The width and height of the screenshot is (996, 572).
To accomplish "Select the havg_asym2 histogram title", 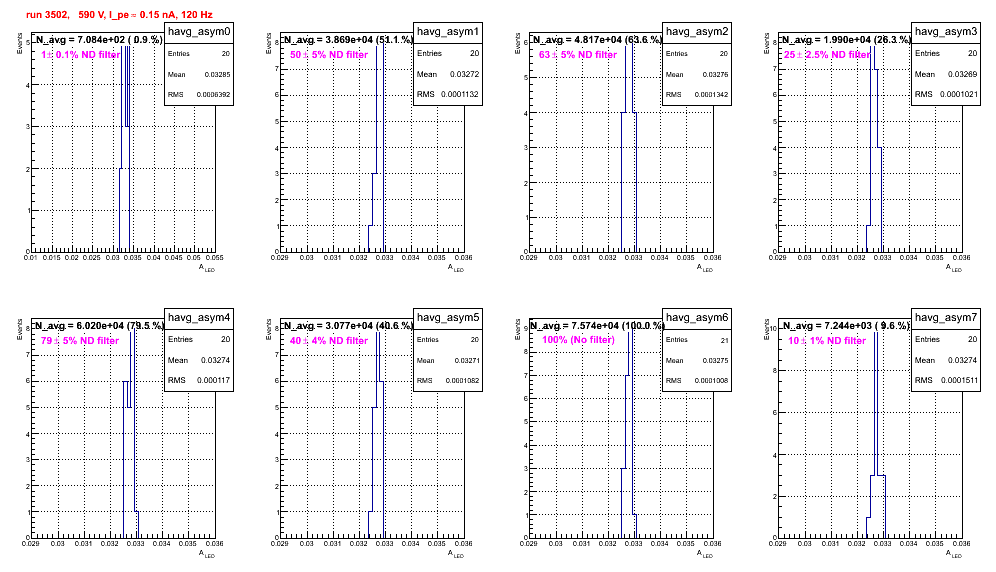I will coord(697,32).
